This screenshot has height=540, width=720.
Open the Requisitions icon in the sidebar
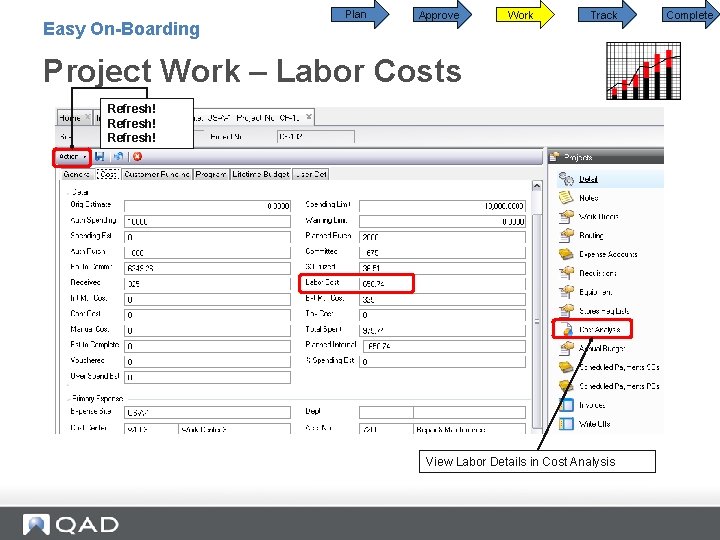click(x=566, y=273)
